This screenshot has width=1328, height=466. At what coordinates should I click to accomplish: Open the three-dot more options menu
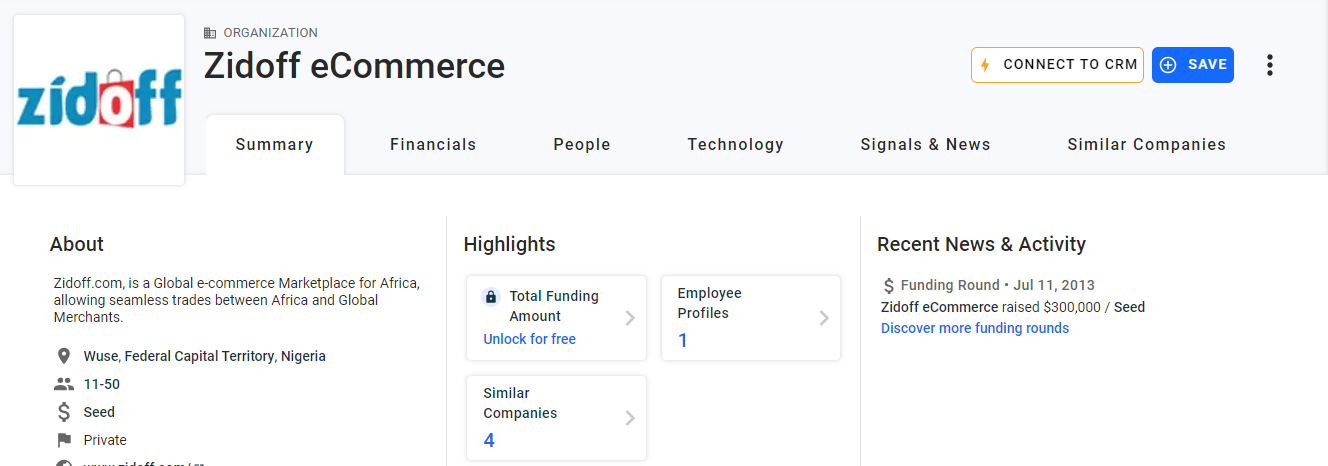[x=1270, y=65]
